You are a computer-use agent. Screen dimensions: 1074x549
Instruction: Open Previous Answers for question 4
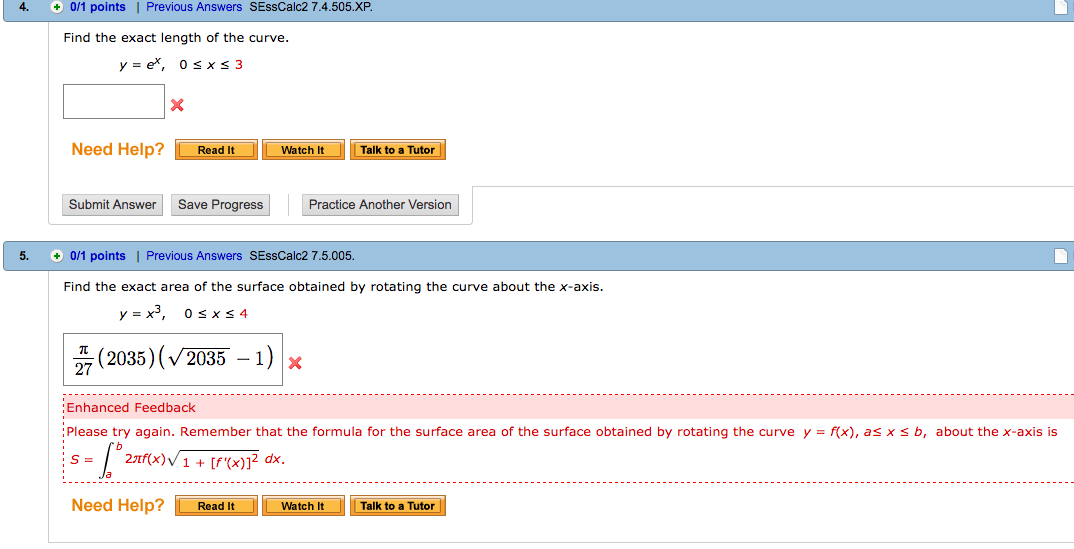pyautogui.click(x=194, y=7)
